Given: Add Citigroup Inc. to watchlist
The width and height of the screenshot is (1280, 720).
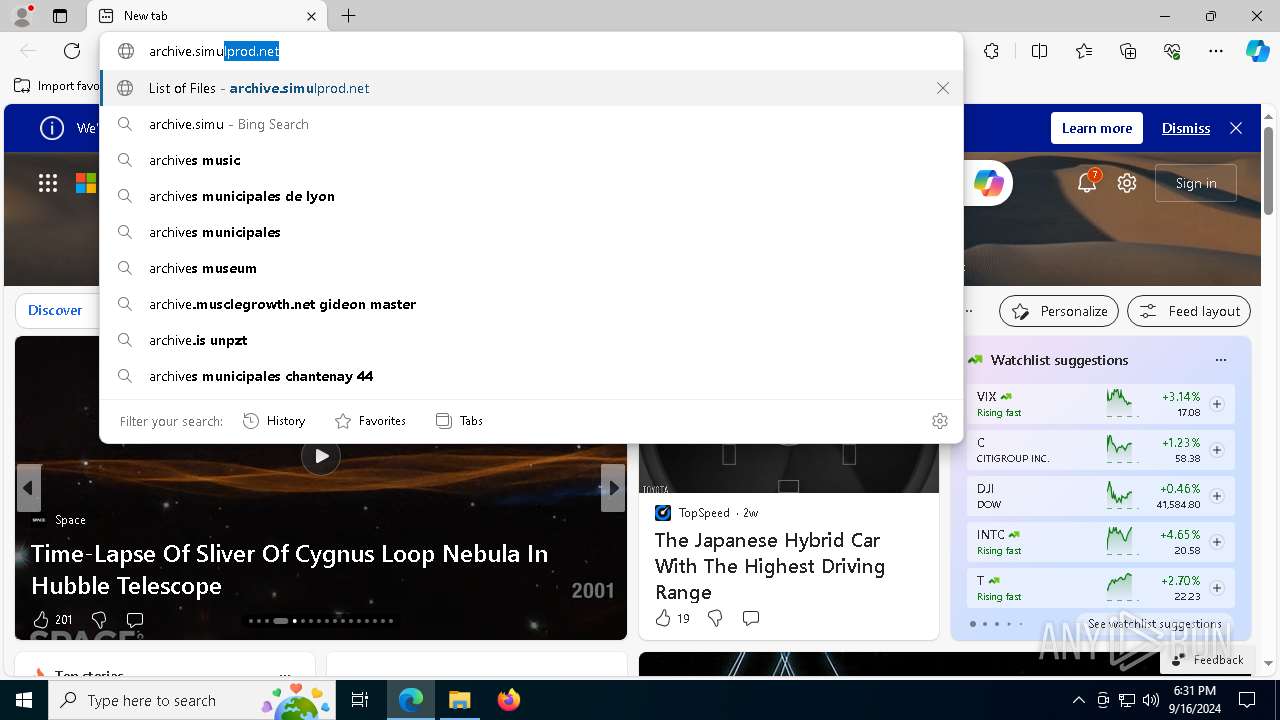Looking at the screenshot, I should pos(1217,450).
